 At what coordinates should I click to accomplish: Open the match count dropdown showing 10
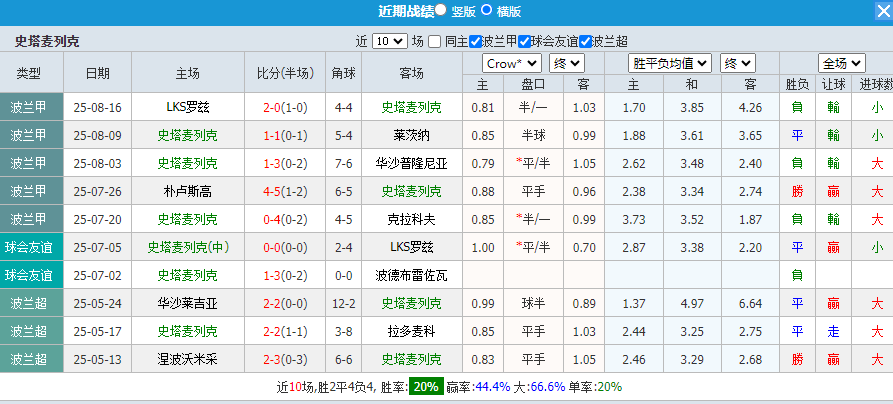click(x=389, y=41)
